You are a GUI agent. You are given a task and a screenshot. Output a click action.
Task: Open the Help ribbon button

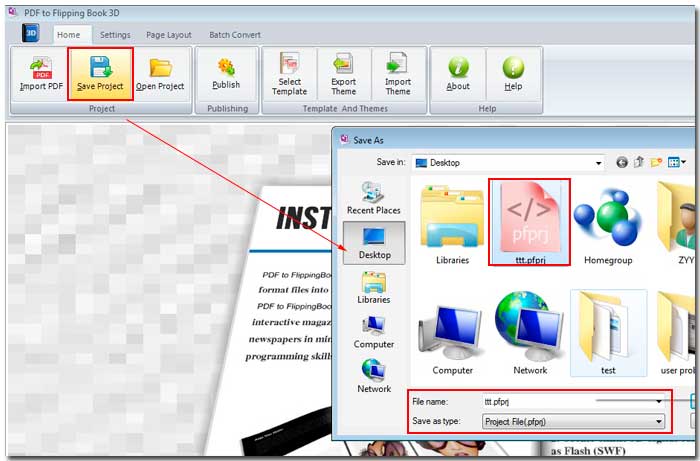(x=513, y=74)
